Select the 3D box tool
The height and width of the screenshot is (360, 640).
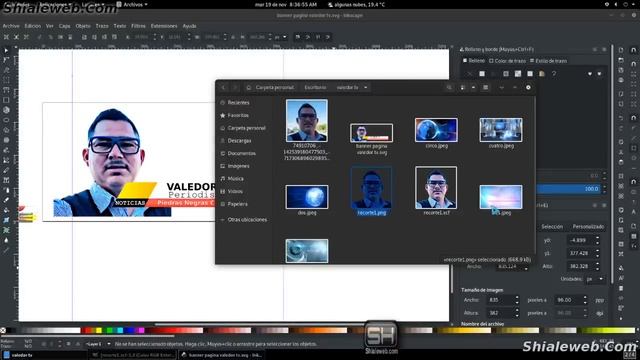click(x=6, y=110)
